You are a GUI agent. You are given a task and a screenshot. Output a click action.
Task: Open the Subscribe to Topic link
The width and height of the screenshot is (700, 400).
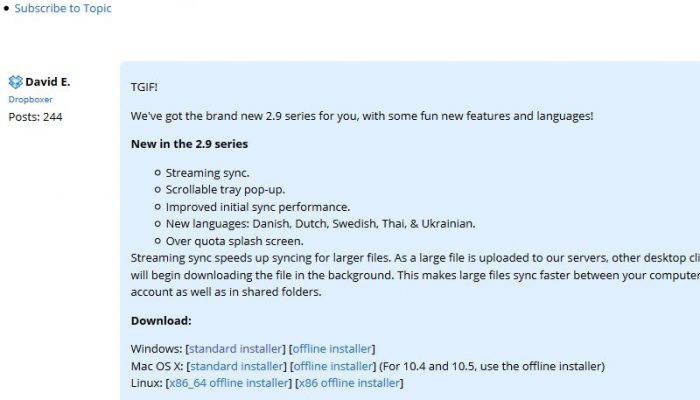click(63, 8)
